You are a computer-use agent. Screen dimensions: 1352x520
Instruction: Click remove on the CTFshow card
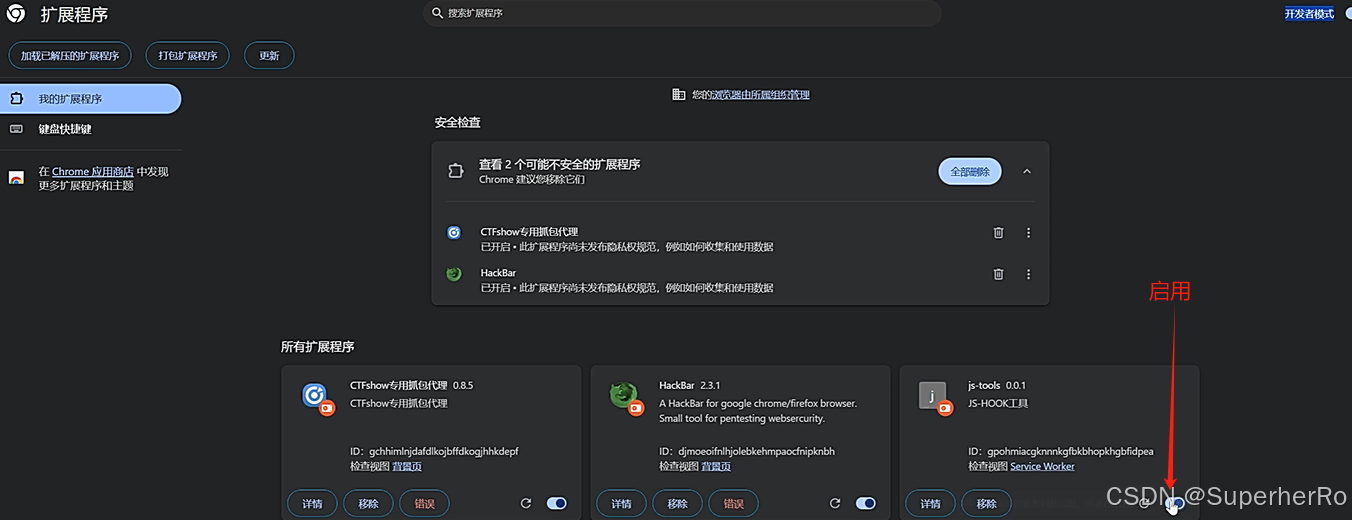(368, 504)
